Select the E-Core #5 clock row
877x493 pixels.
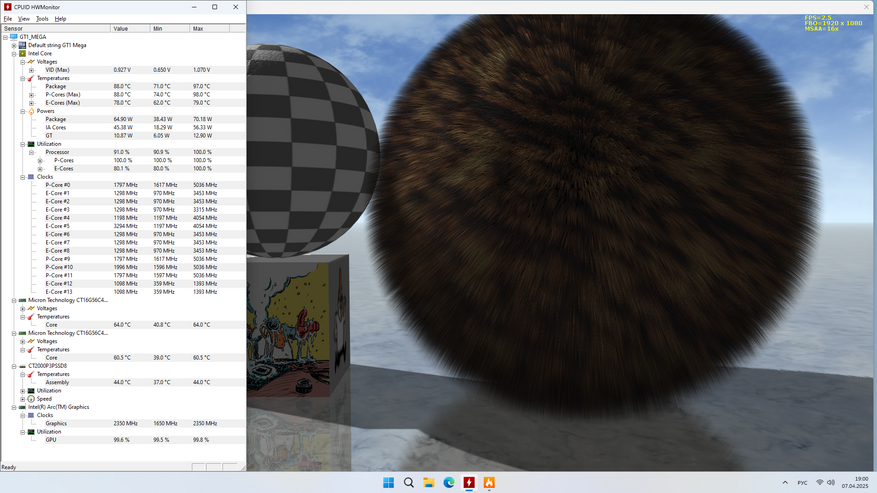pos(123,226)
